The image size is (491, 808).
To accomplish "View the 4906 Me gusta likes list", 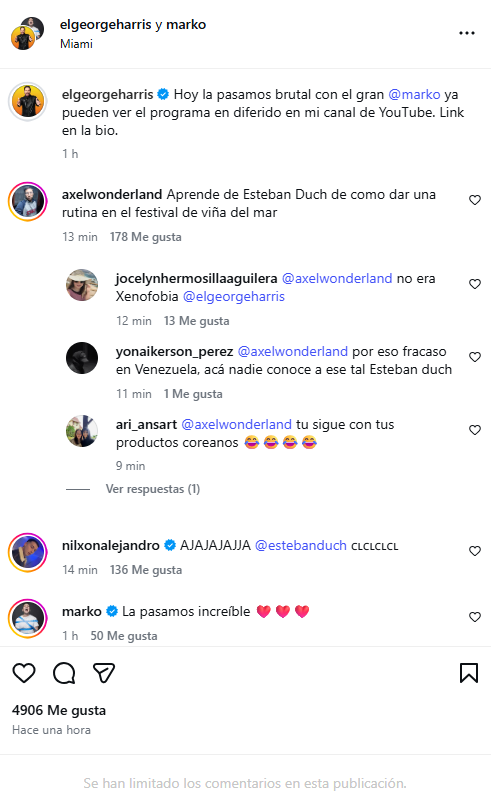I will click(x=59, y=711).
